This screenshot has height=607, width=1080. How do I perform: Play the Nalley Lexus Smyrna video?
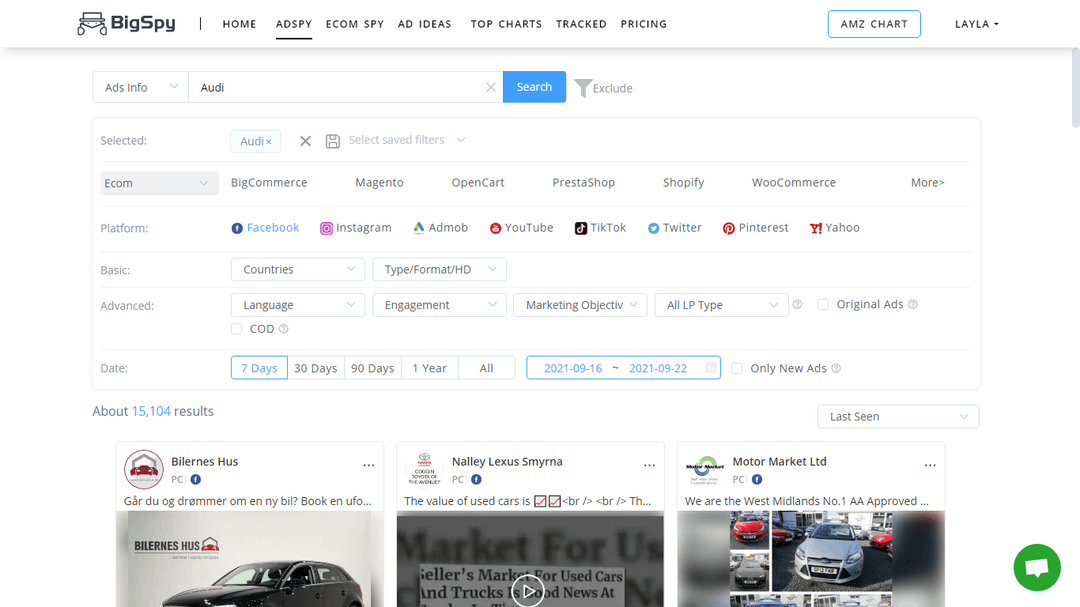[528, 591]
